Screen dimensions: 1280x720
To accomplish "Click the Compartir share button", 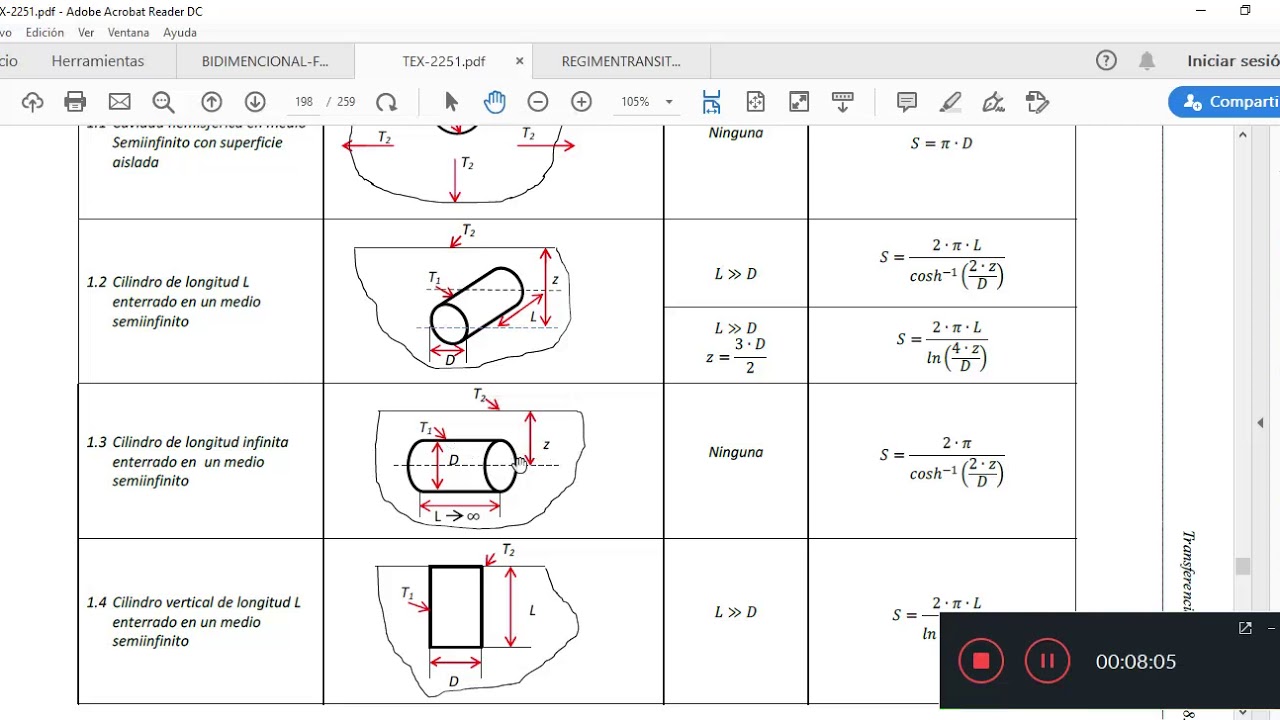I will [x=1225, y=102].
